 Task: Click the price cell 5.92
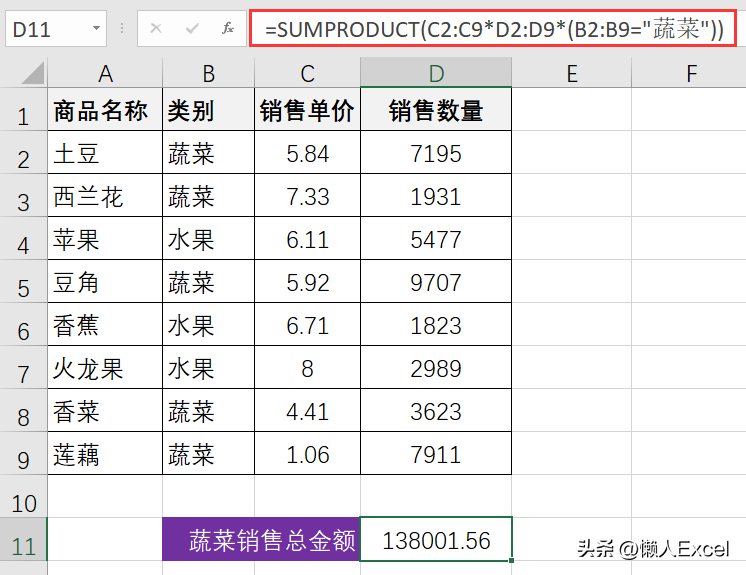pos(307,282)
